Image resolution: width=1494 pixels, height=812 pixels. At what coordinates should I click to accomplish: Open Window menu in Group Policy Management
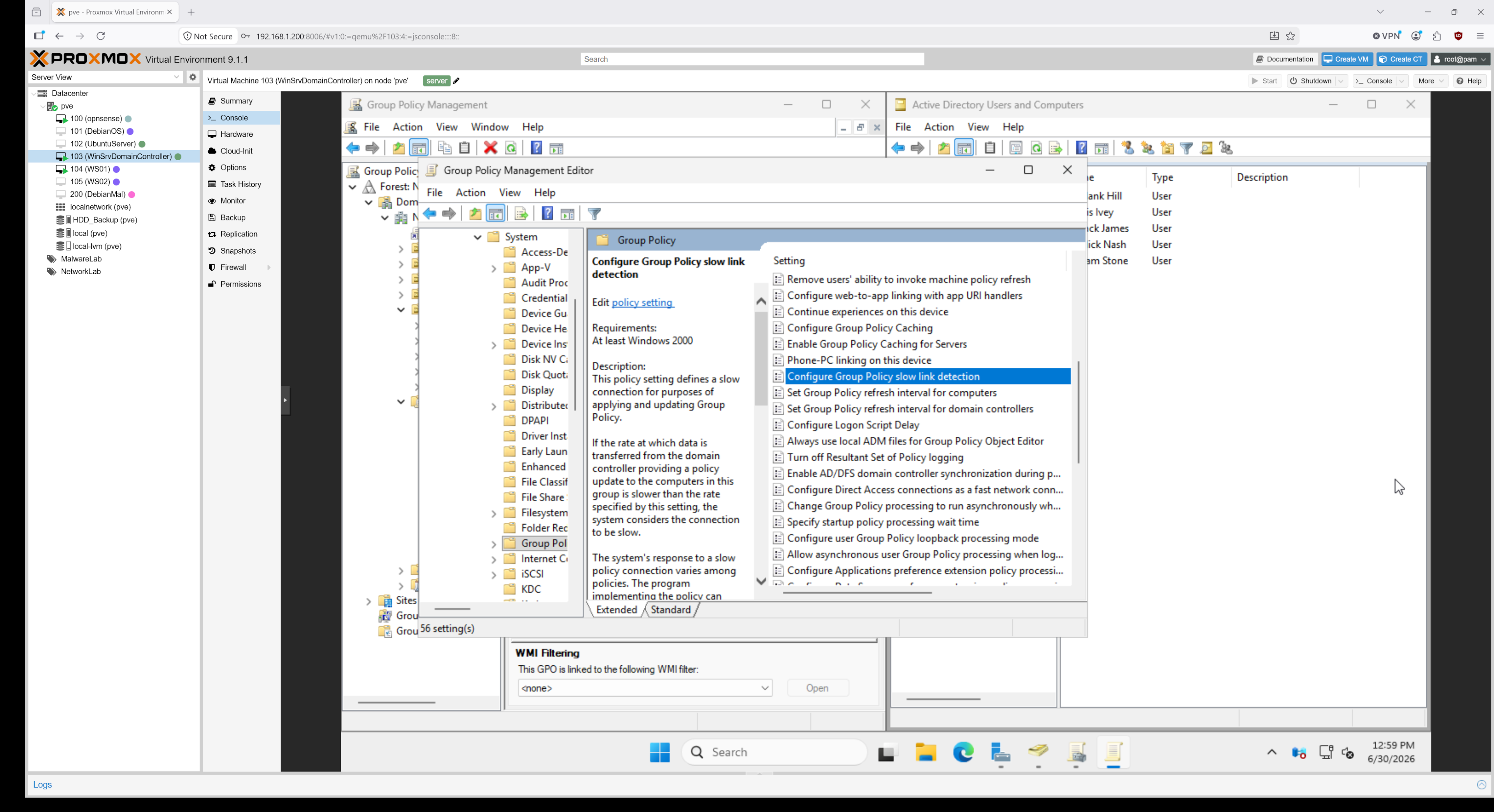click(489, 127)
